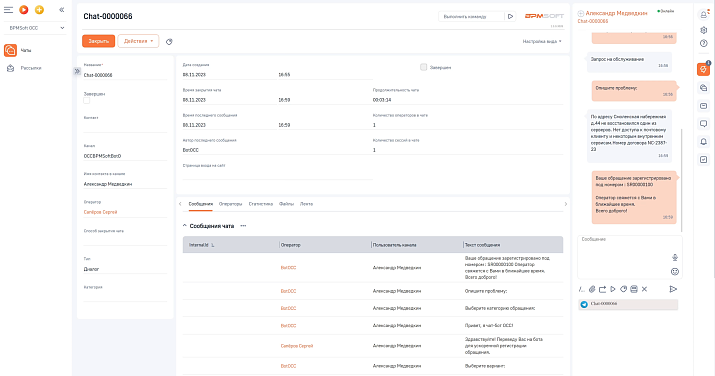The height and width of the screenshot is (376, 715).
Task: Open message templates via the slash icon
Action: [581, 289]
